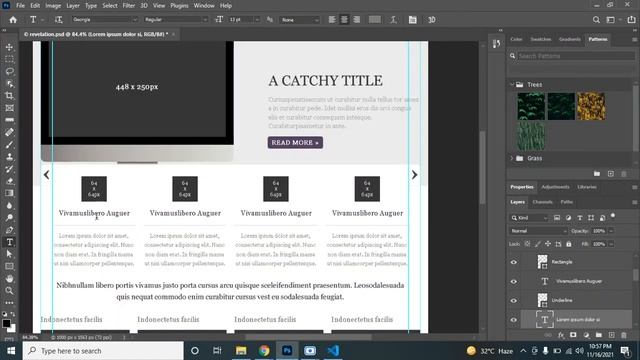
Task: Select the Path Selection tool
Action: coord(9,254)
